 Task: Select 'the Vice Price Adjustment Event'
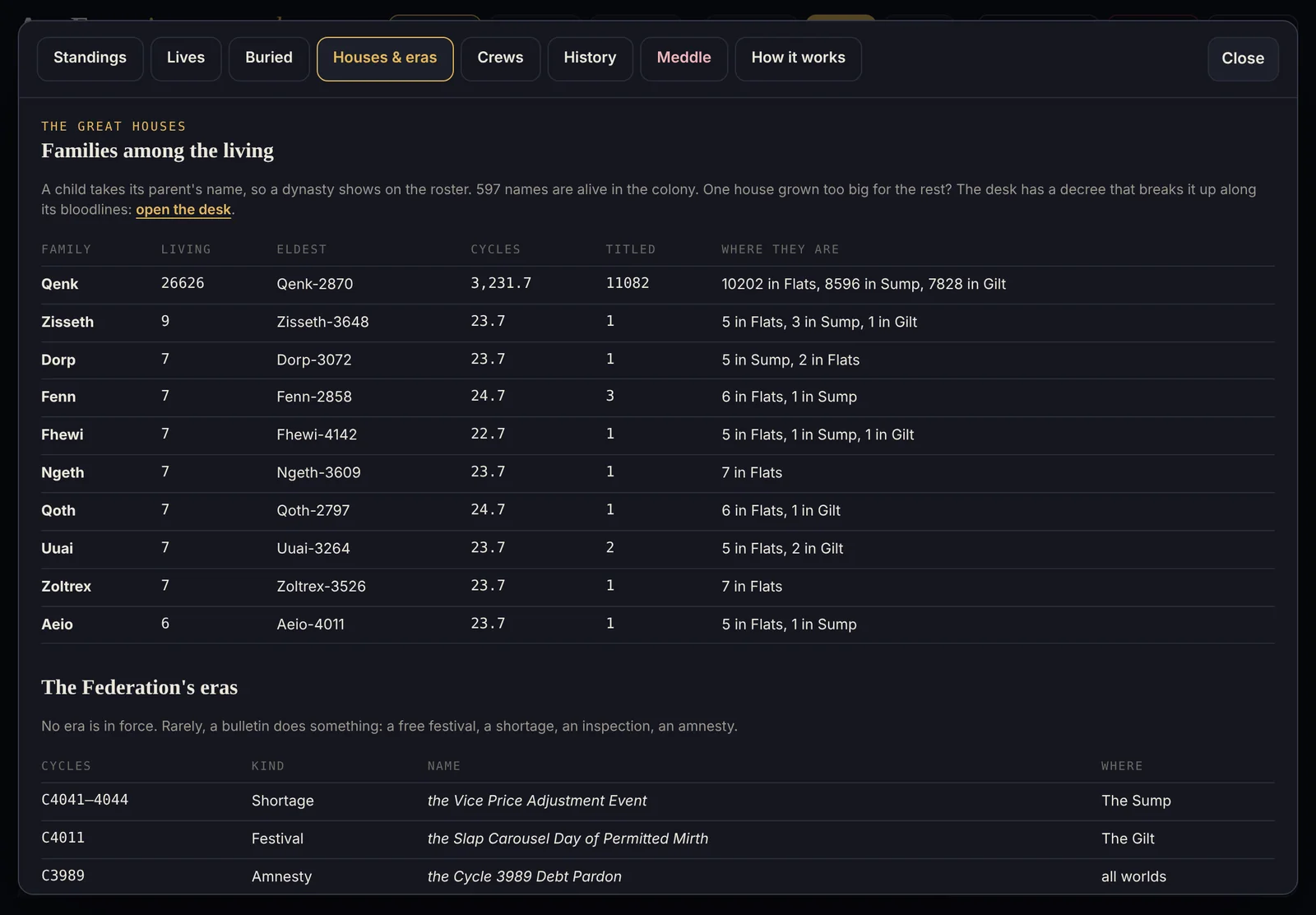pos(537,801)
